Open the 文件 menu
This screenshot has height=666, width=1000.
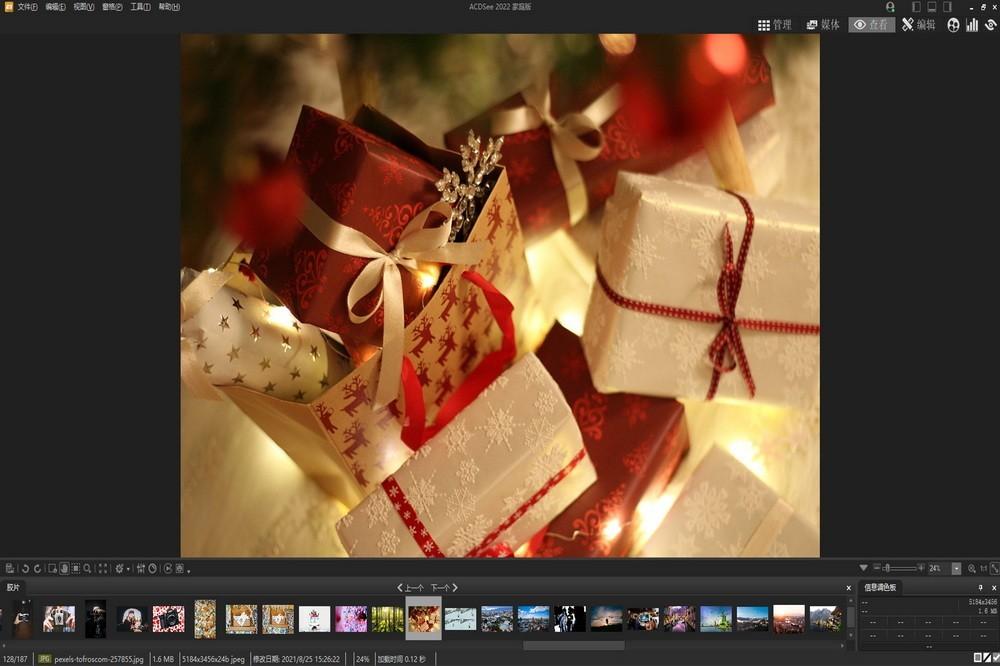click(x=27, y=7)
